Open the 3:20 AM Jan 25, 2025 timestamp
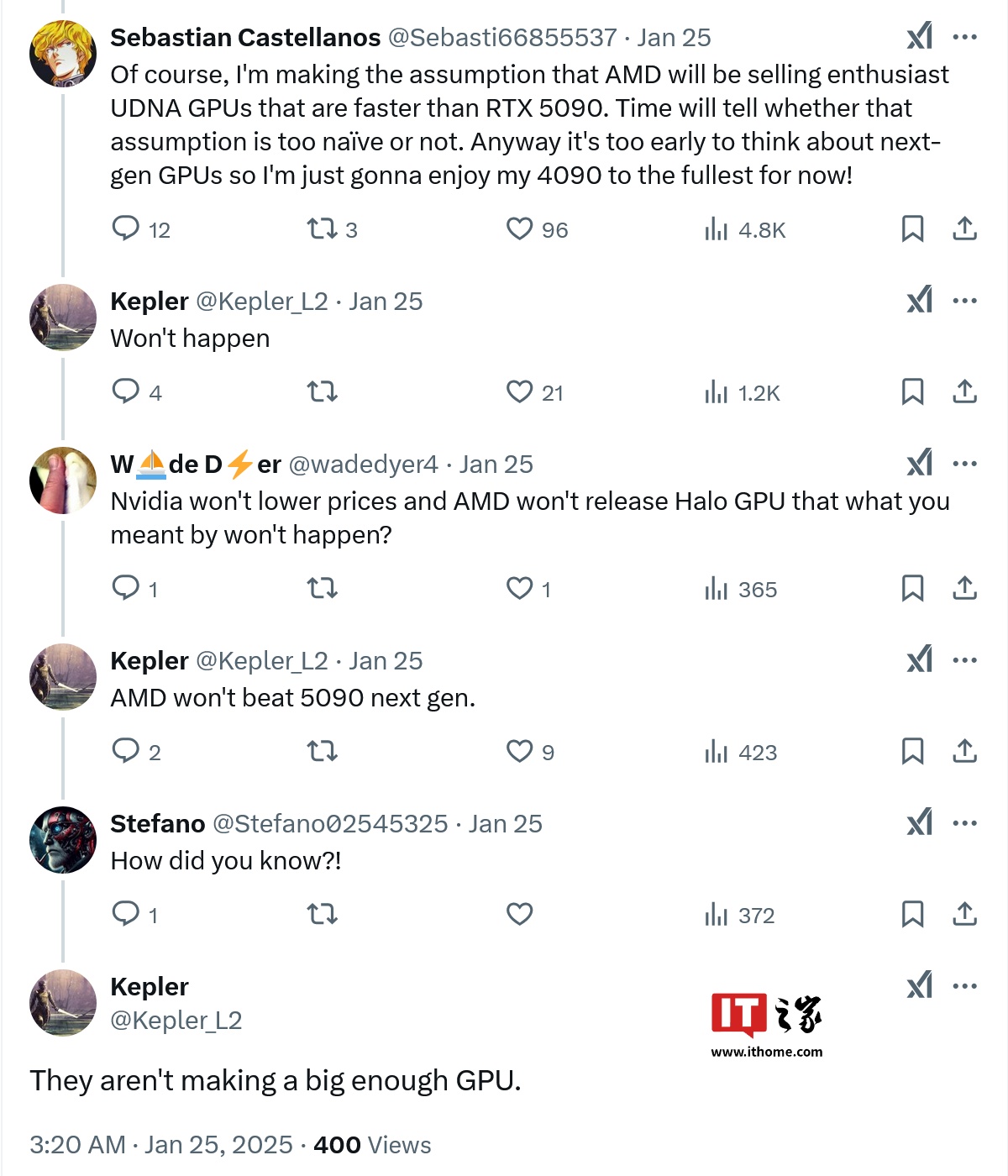Screen dimensions: 1008x1176 160,1145
